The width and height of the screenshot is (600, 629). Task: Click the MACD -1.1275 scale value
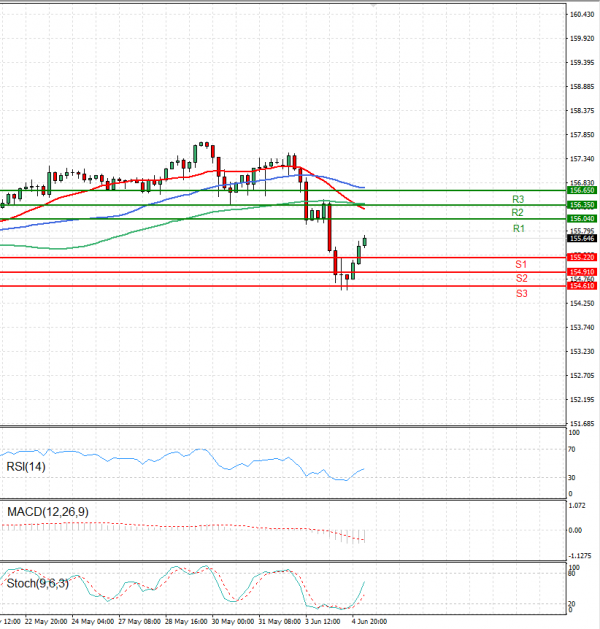pos(580,556)
